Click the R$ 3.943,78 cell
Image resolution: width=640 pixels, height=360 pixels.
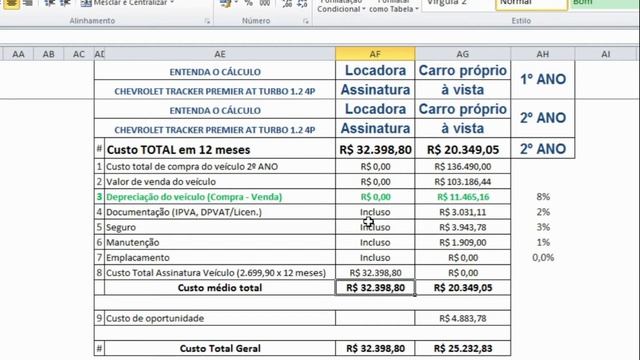462,227
